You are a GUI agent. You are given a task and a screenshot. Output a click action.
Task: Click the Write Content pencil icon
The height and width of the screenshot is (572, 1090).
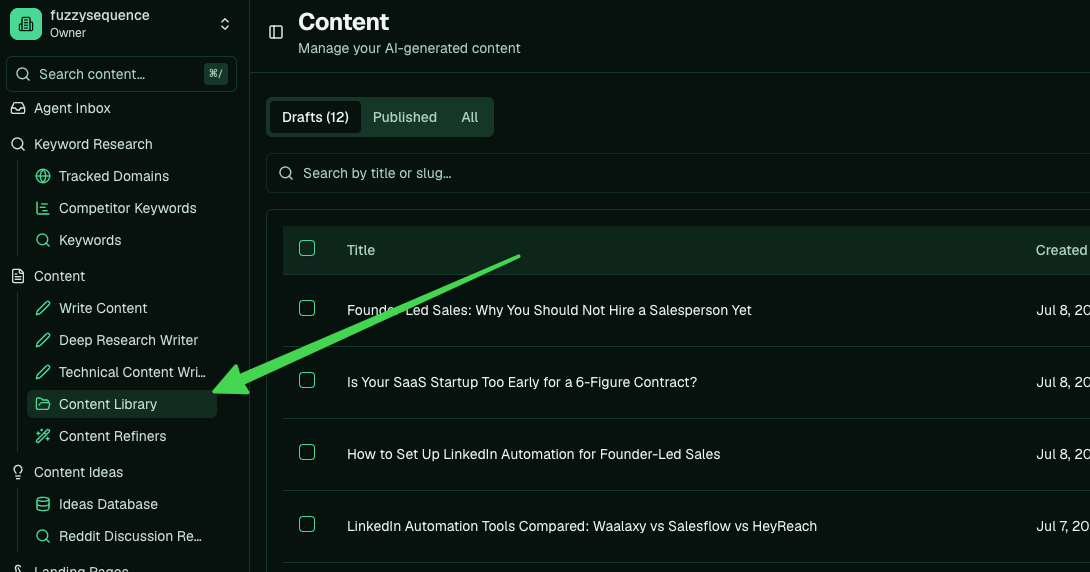coord(43,308)
